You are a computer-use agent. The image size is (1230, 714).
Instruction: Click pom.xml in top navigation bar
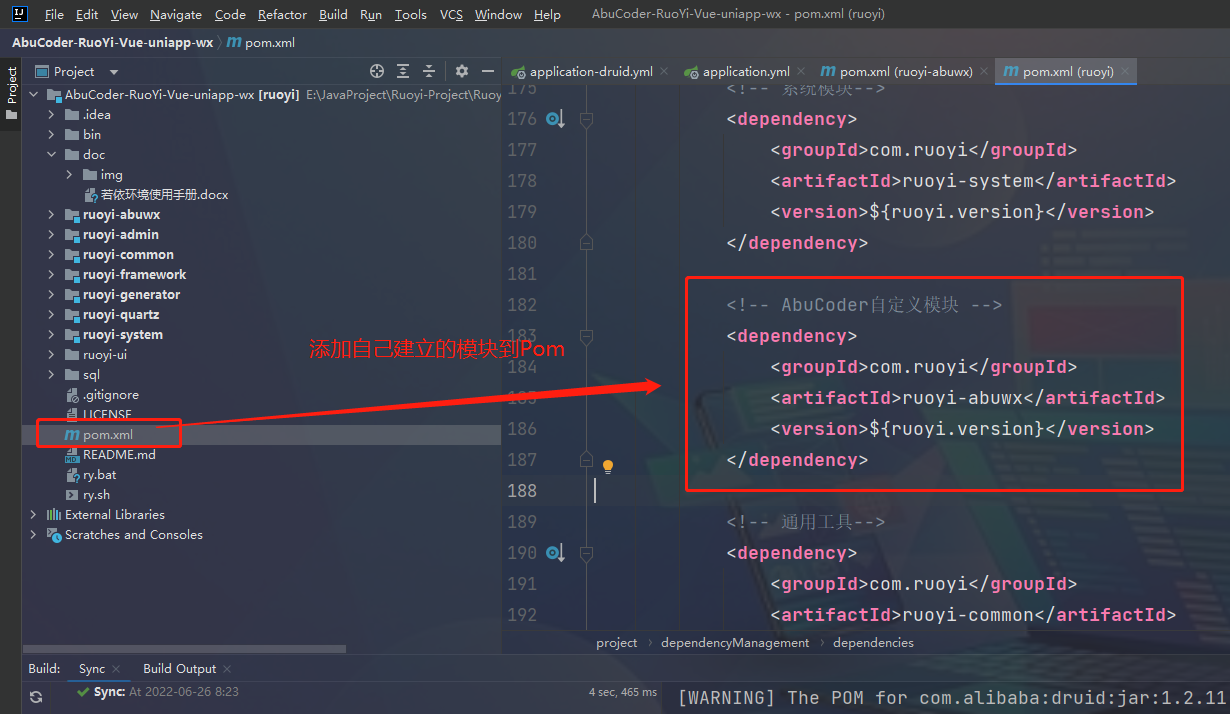pos(262,43)
